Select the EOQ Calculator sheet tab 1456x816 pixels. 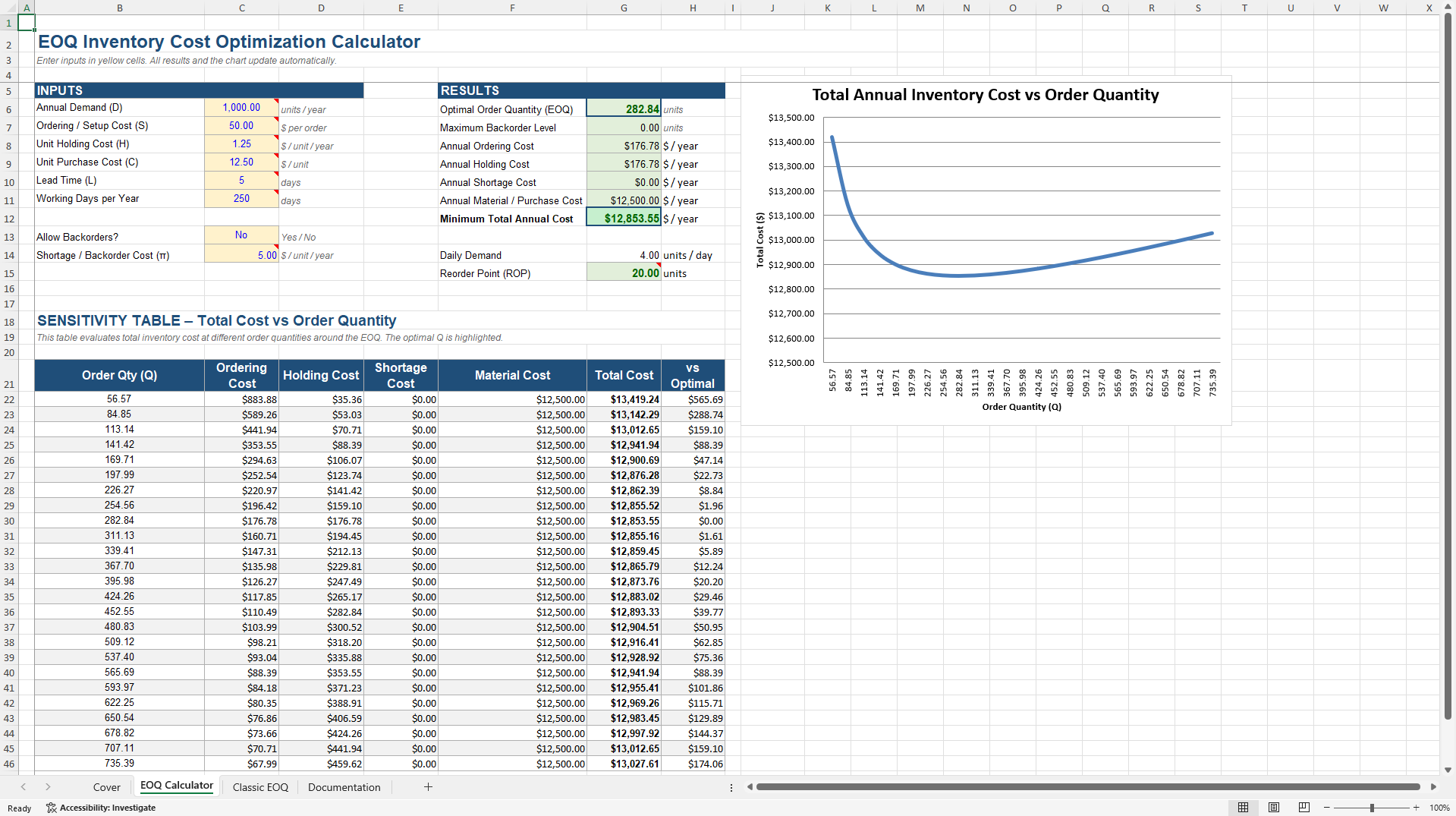177,786
